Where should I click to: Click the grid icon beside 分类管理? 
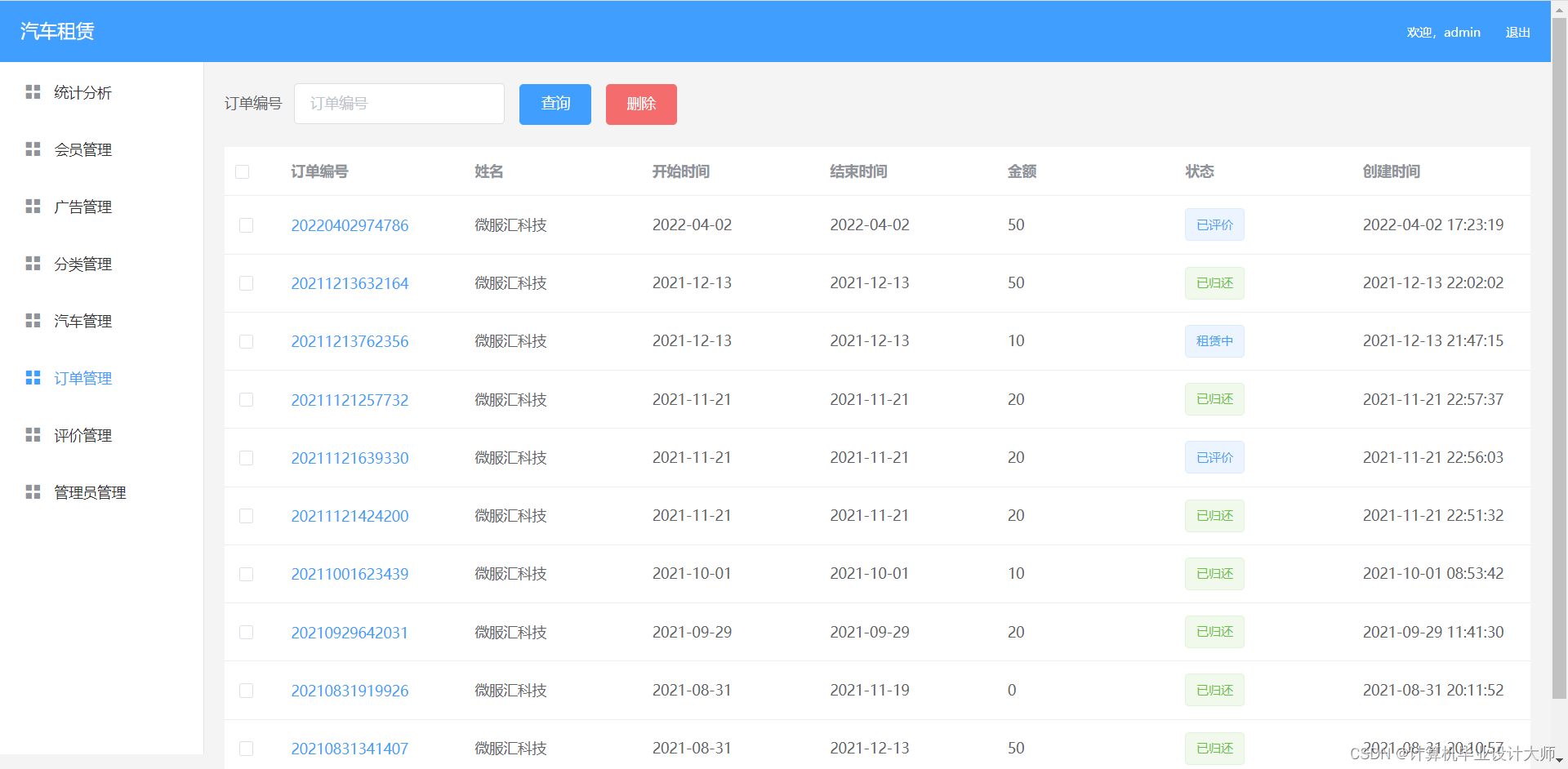click(33, 264)
